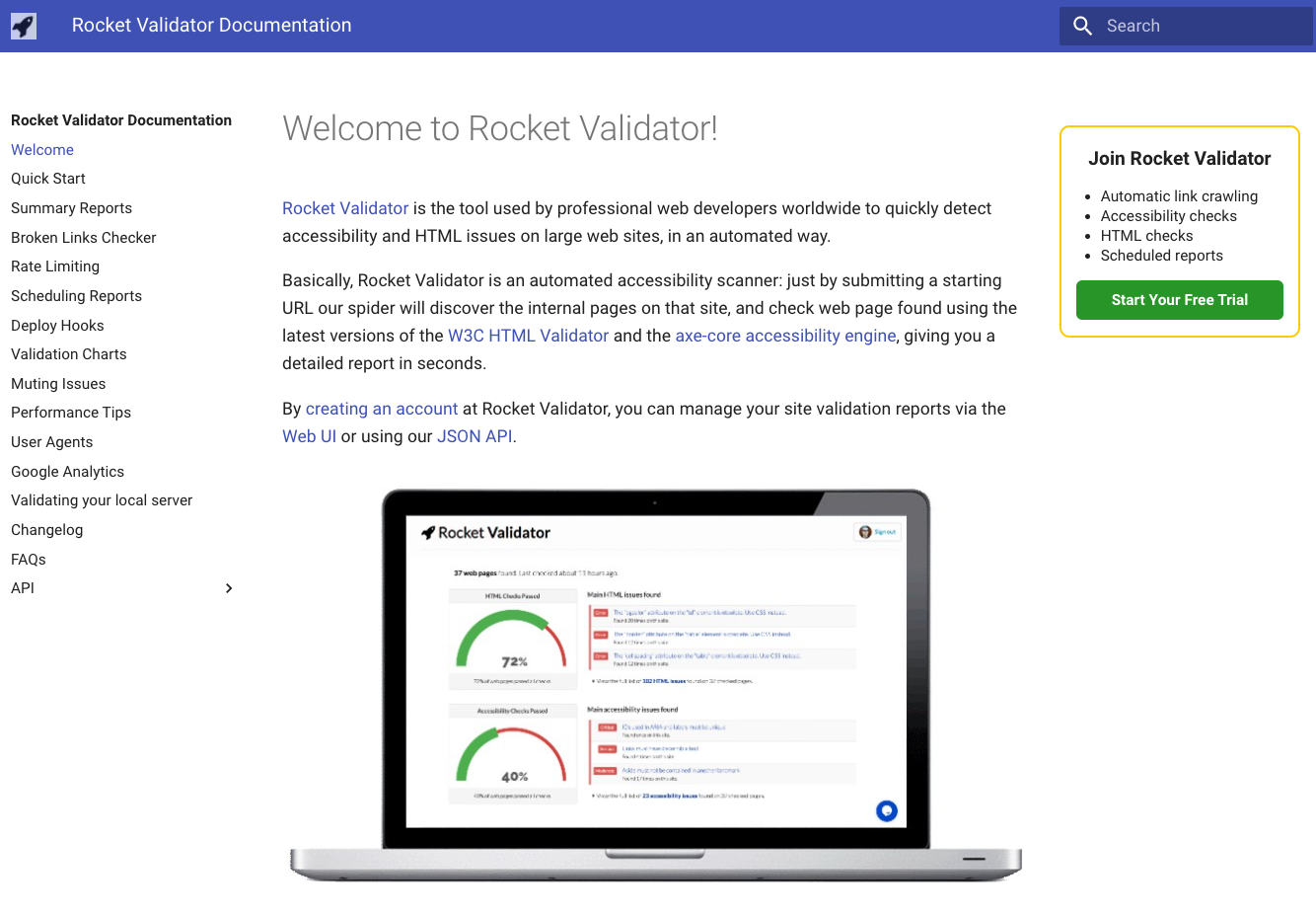1316x914 pixels.
Task: Click the Accessibility checks bullet
Action: (x=1168, y=216)
